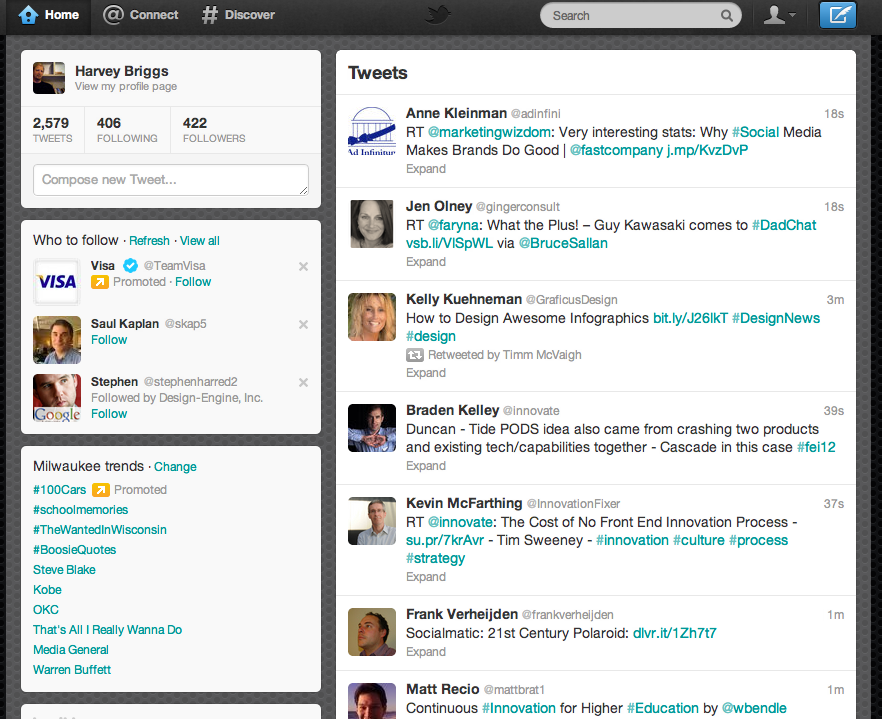
Task: Expand Anne Kleinman's tweet
Action: [x=425, y=169]
